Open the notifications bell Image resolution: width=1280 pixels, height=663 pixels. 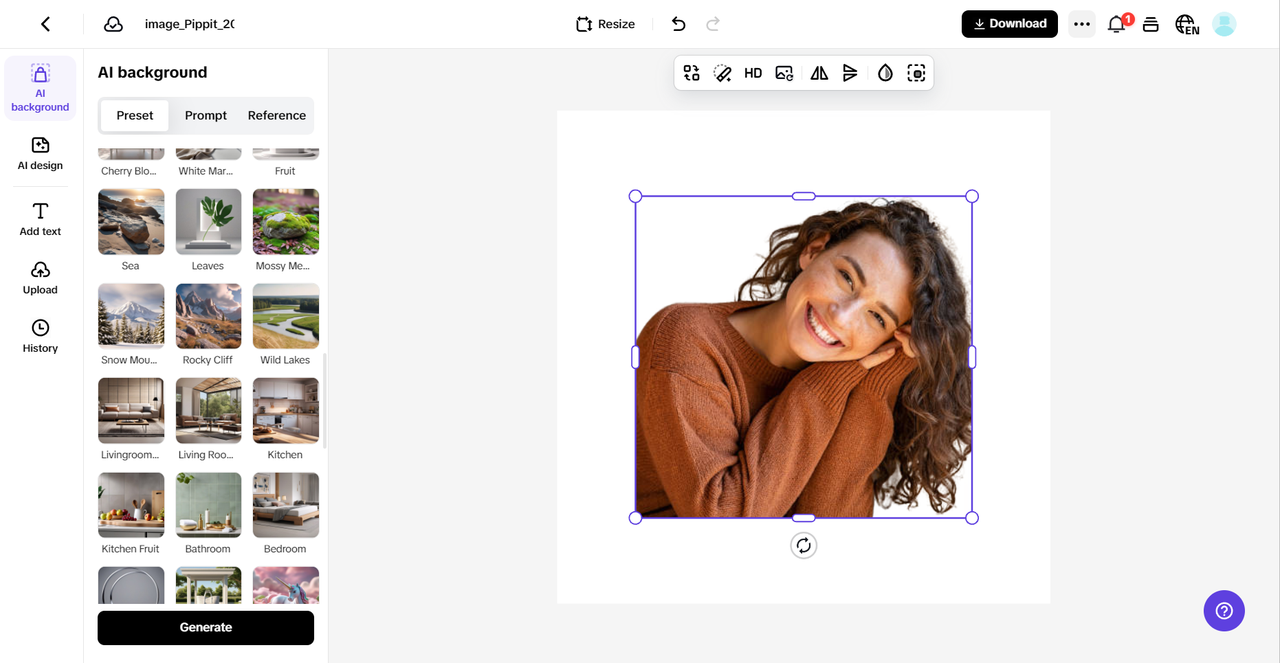[1117, 24]
